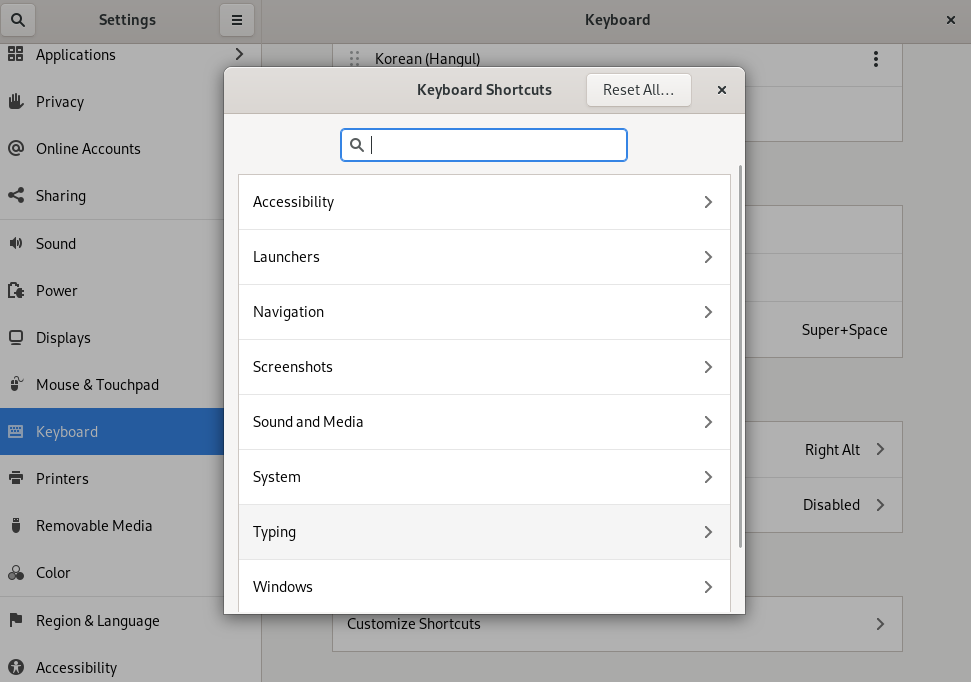Click the Displays monitor icon
Screen dimensions: 971x682
pyautogui.click(x=16, y=338)
